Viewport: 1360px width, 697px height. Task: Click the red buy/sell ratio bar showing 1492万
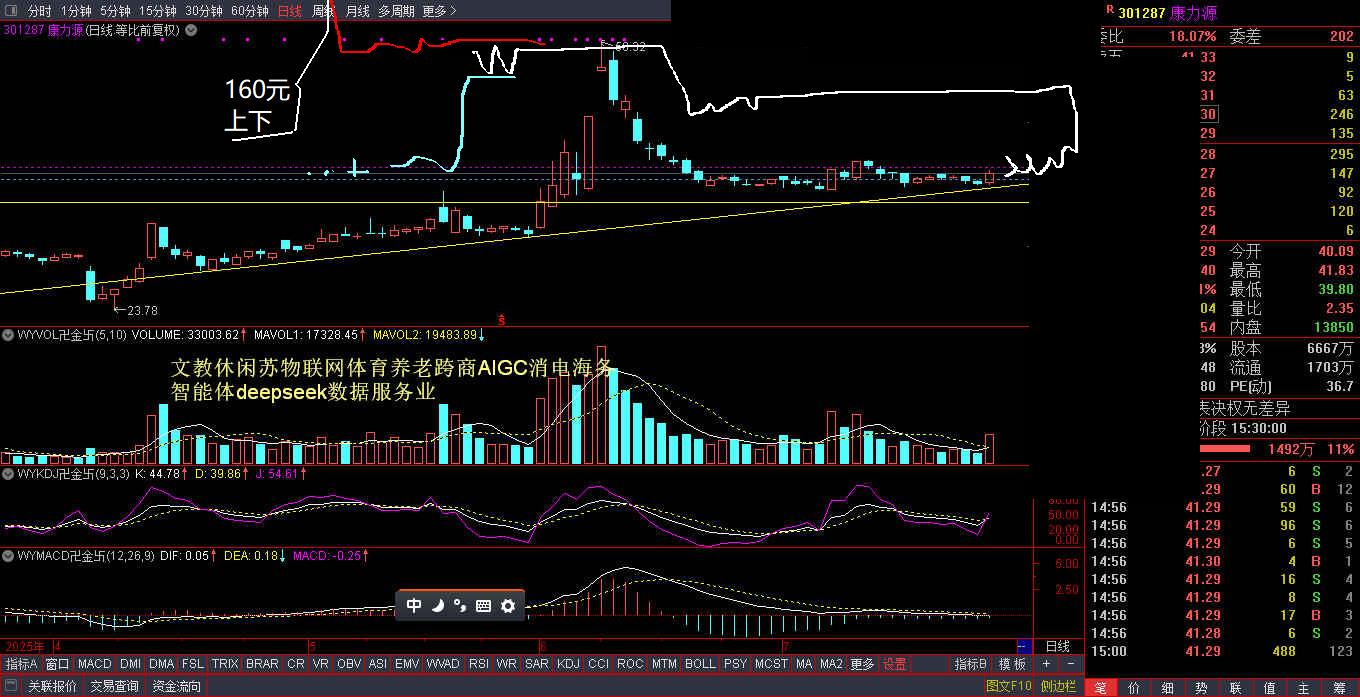click(x=1224, y=449)
